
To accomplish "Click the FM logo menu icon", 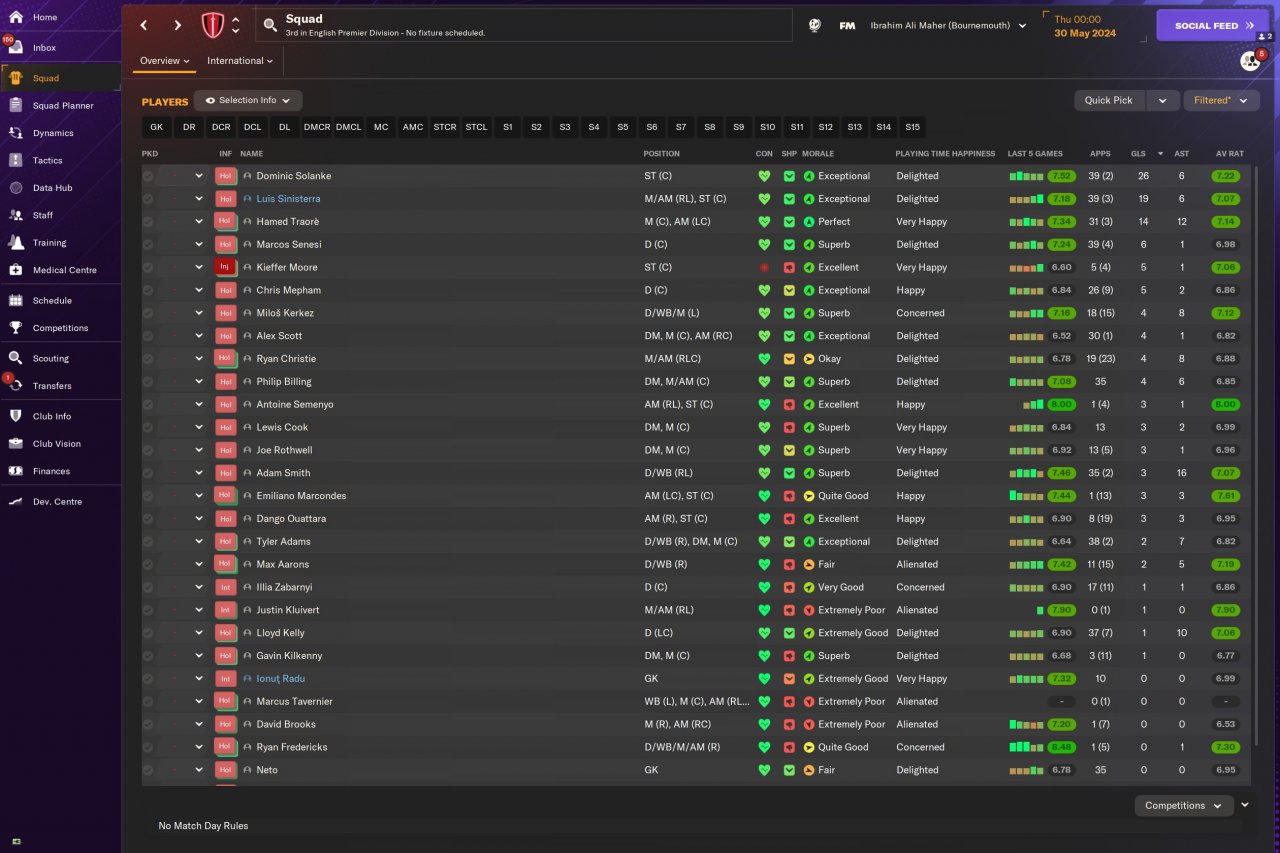I will (846, 26).
